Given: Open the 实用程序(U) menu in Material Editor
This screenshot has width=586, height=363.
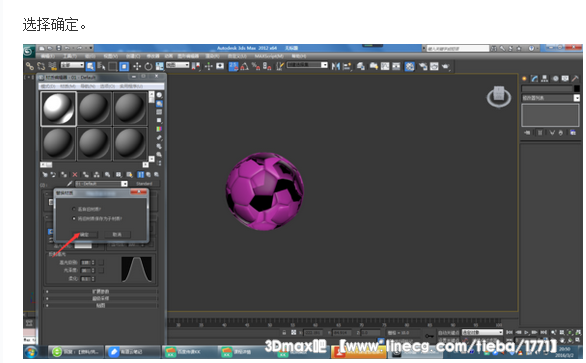Looking at the screenshot, I should pyautogui.click(x=131, y=86).
